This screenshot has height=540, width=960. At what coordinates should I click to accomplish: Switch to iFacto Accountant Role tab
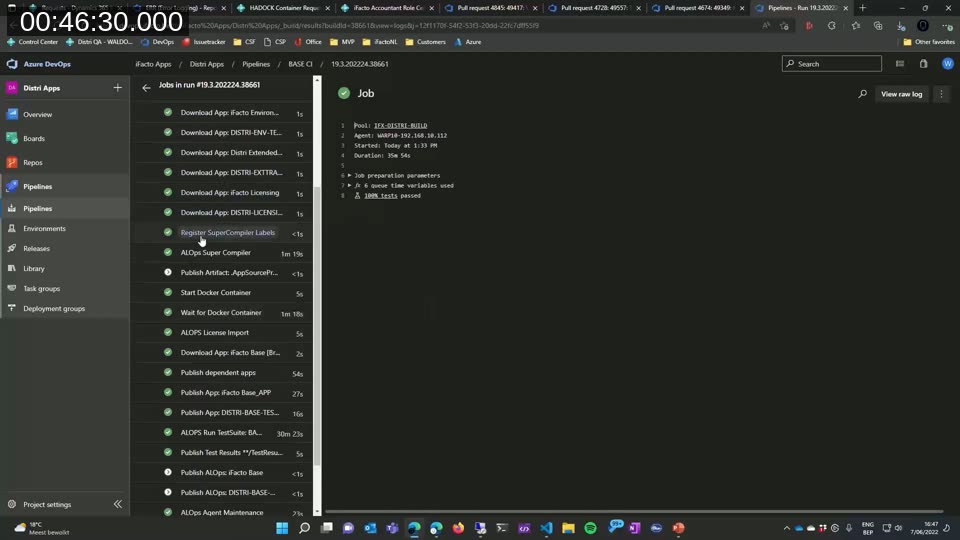pos(388,8)
